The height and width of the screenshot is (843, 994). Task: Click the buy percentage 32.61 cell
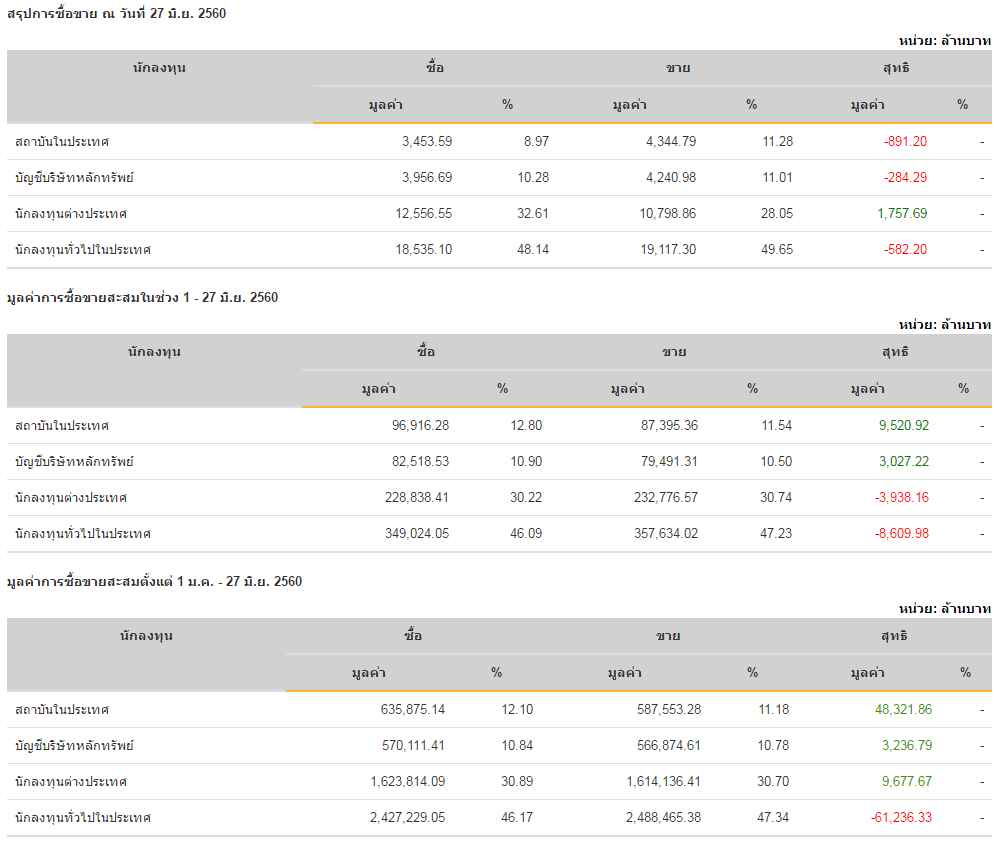pyautogui.click(x=533, y=214)
